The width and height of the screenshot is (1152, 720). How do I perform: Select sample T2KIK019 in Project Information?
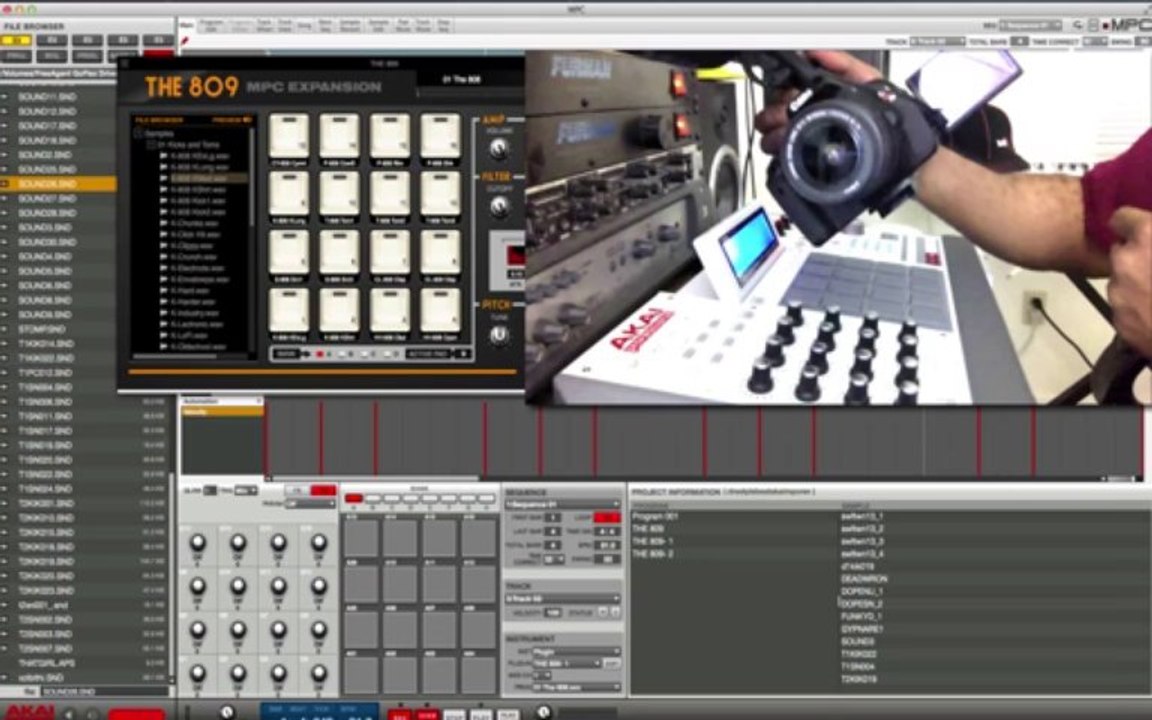(x=858, y=680)
